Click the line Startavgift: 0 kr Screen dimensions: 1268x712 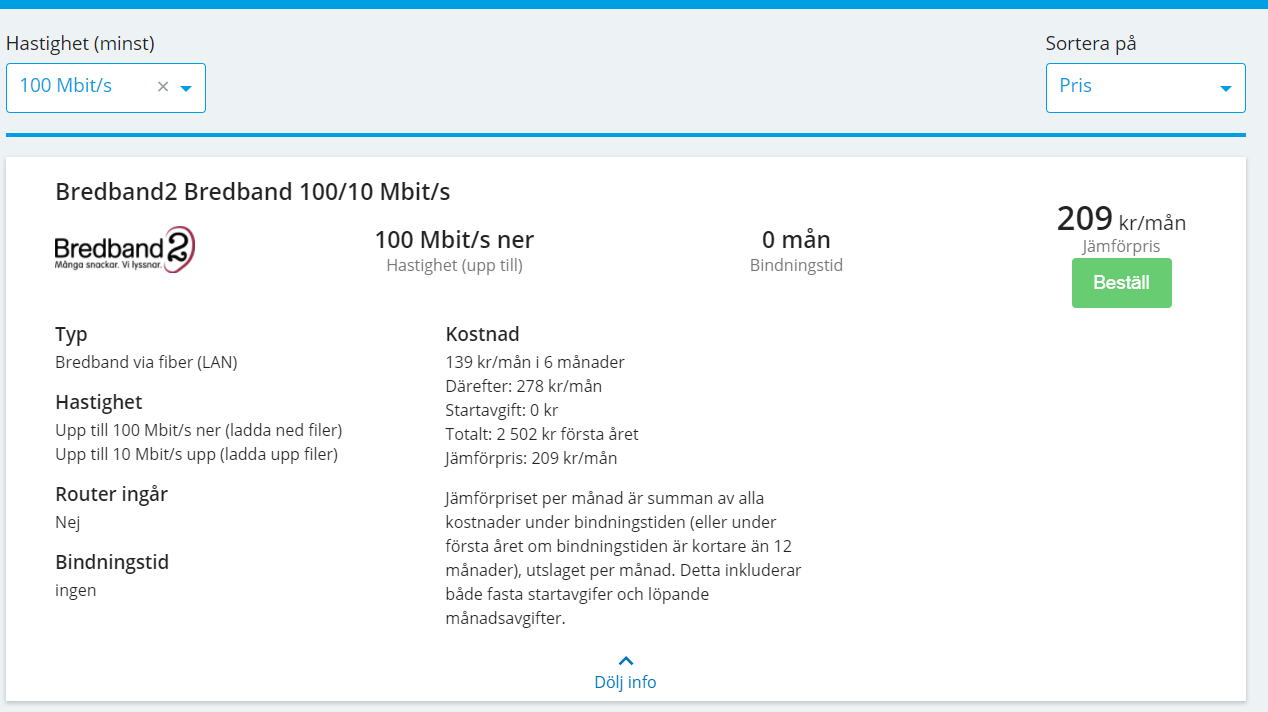click(502, 410)
